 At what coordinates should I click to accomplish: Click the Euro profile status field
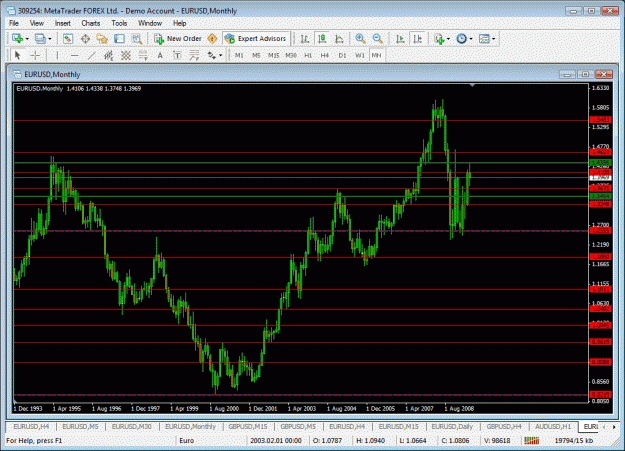pyautogui.click(x=211, y=441)
